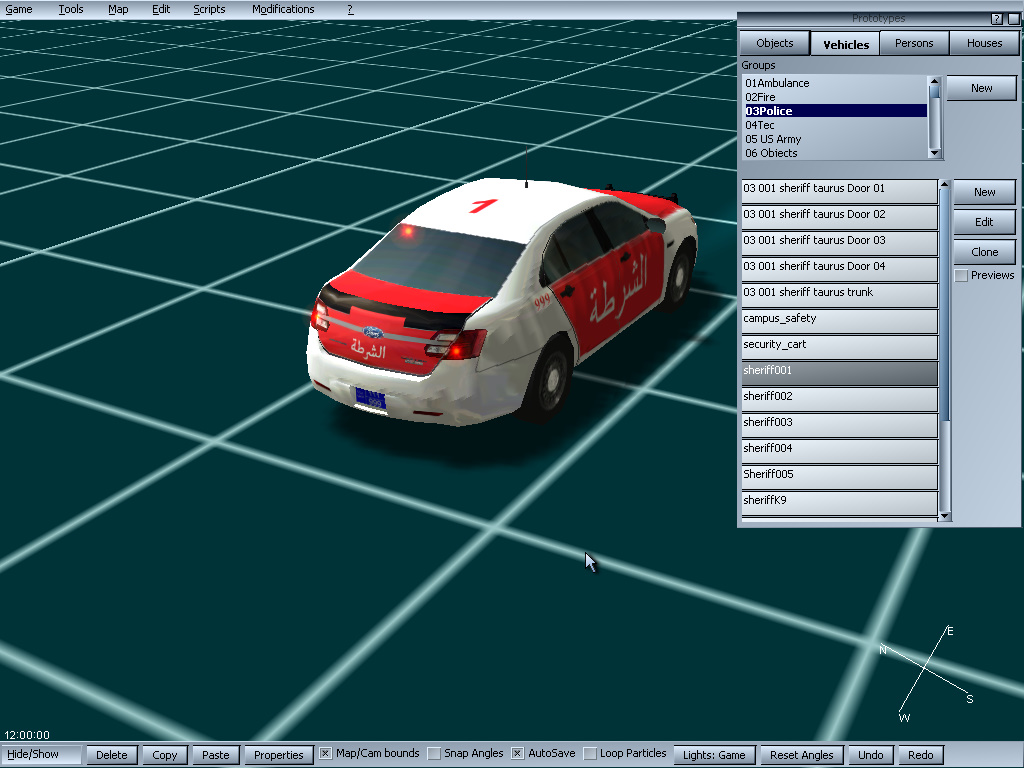Select the police car model in viewport
The height and width of the screenshot is (768, 1024).
pyautogui.click(x=500, y=300)
